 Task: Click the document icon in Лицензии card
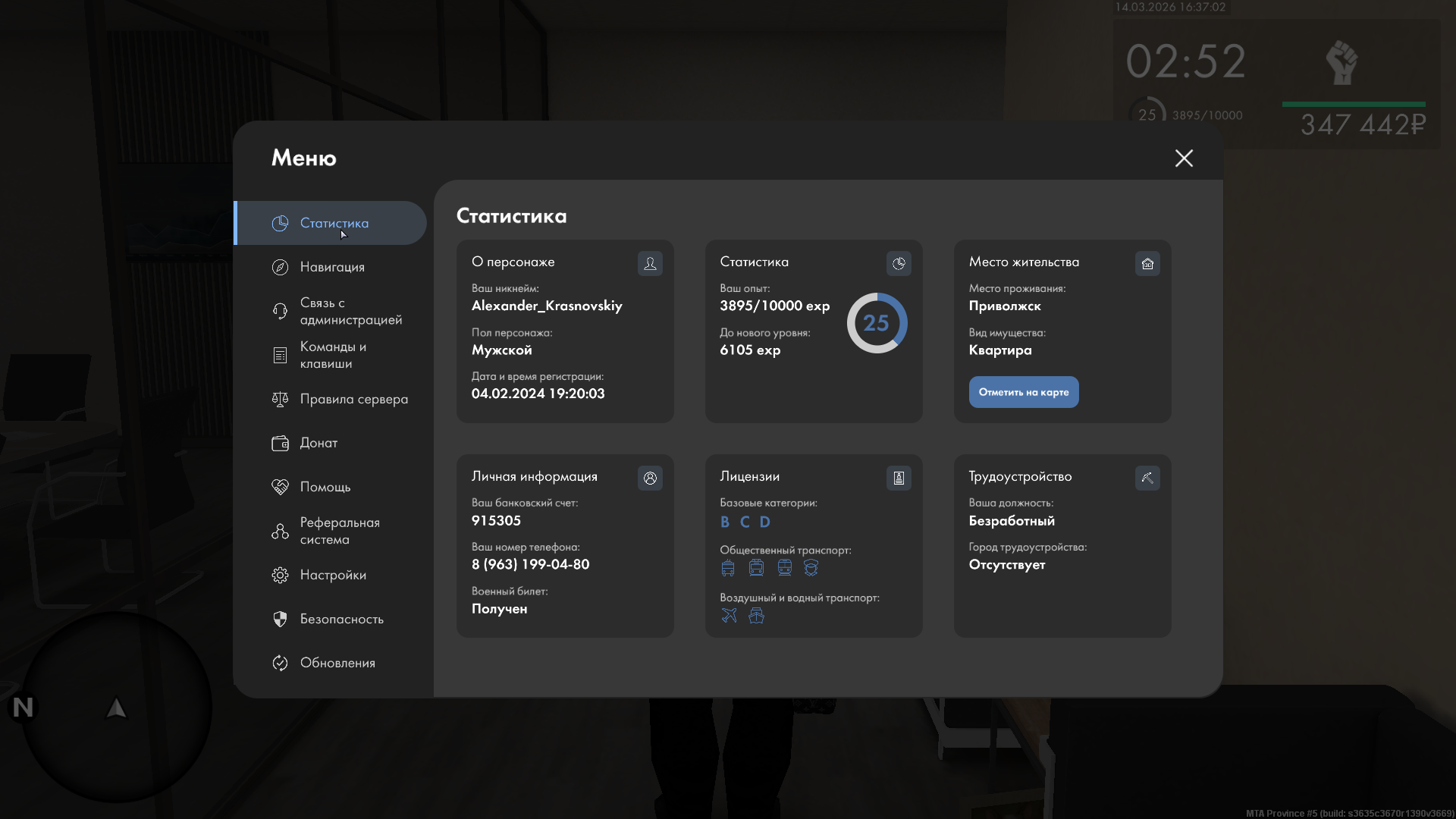[899, 478]
